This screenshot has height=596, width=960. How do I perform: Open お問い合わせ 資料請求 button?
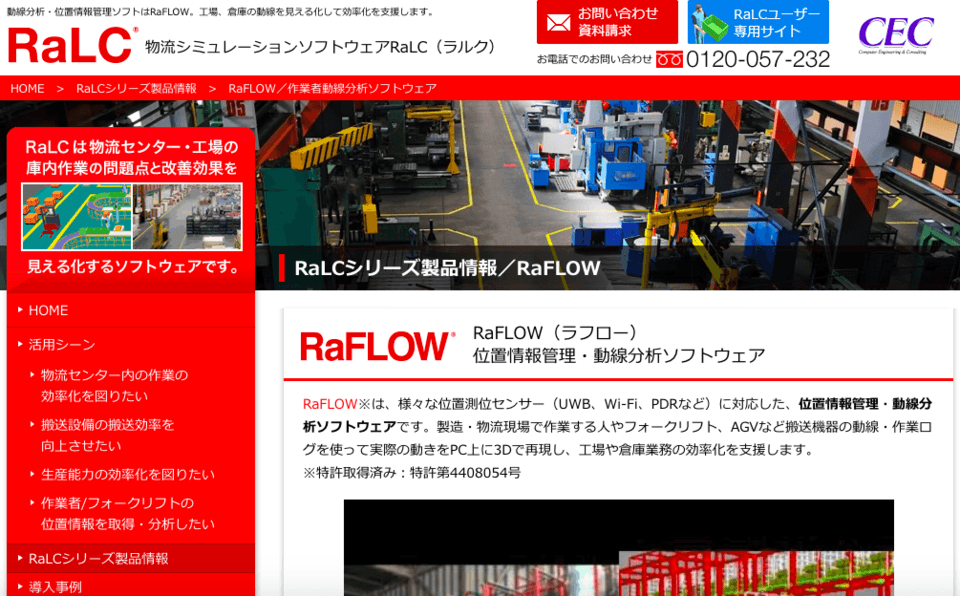607,22
